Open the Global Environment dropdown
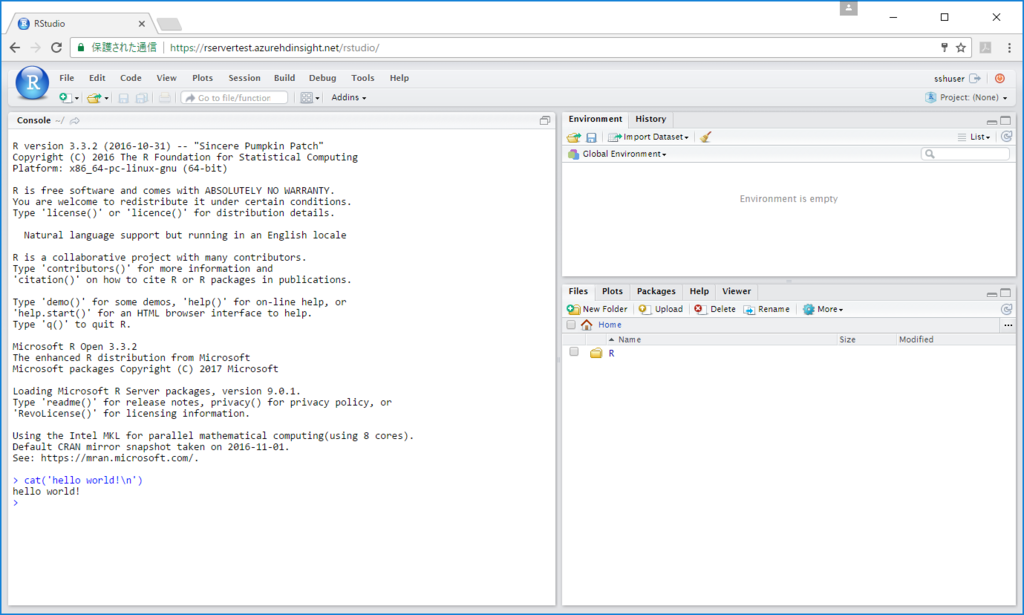Screen dimensions: 1024x615 (x=617, y=154)
